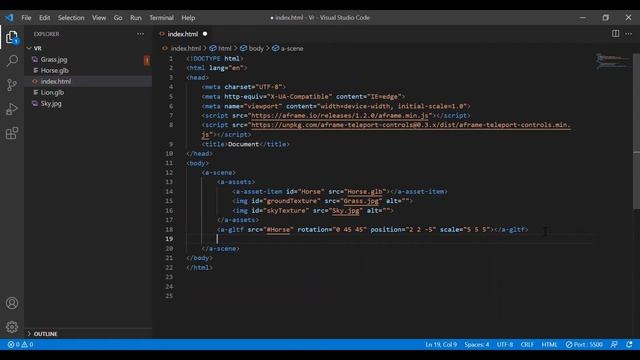
Task: Place cursor on the title Document text
Action: coord(243,144)
